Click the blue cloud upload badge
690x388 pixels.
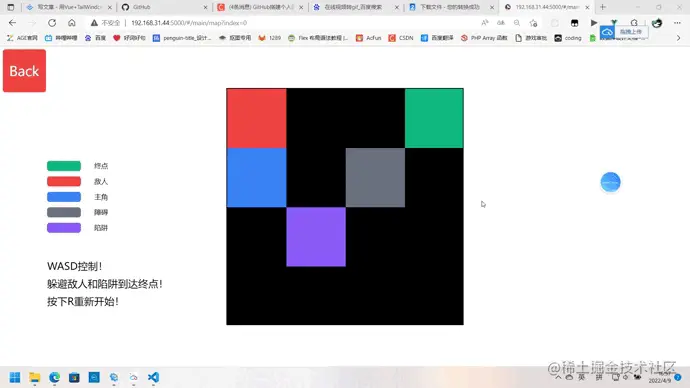[x=607, y=32]
